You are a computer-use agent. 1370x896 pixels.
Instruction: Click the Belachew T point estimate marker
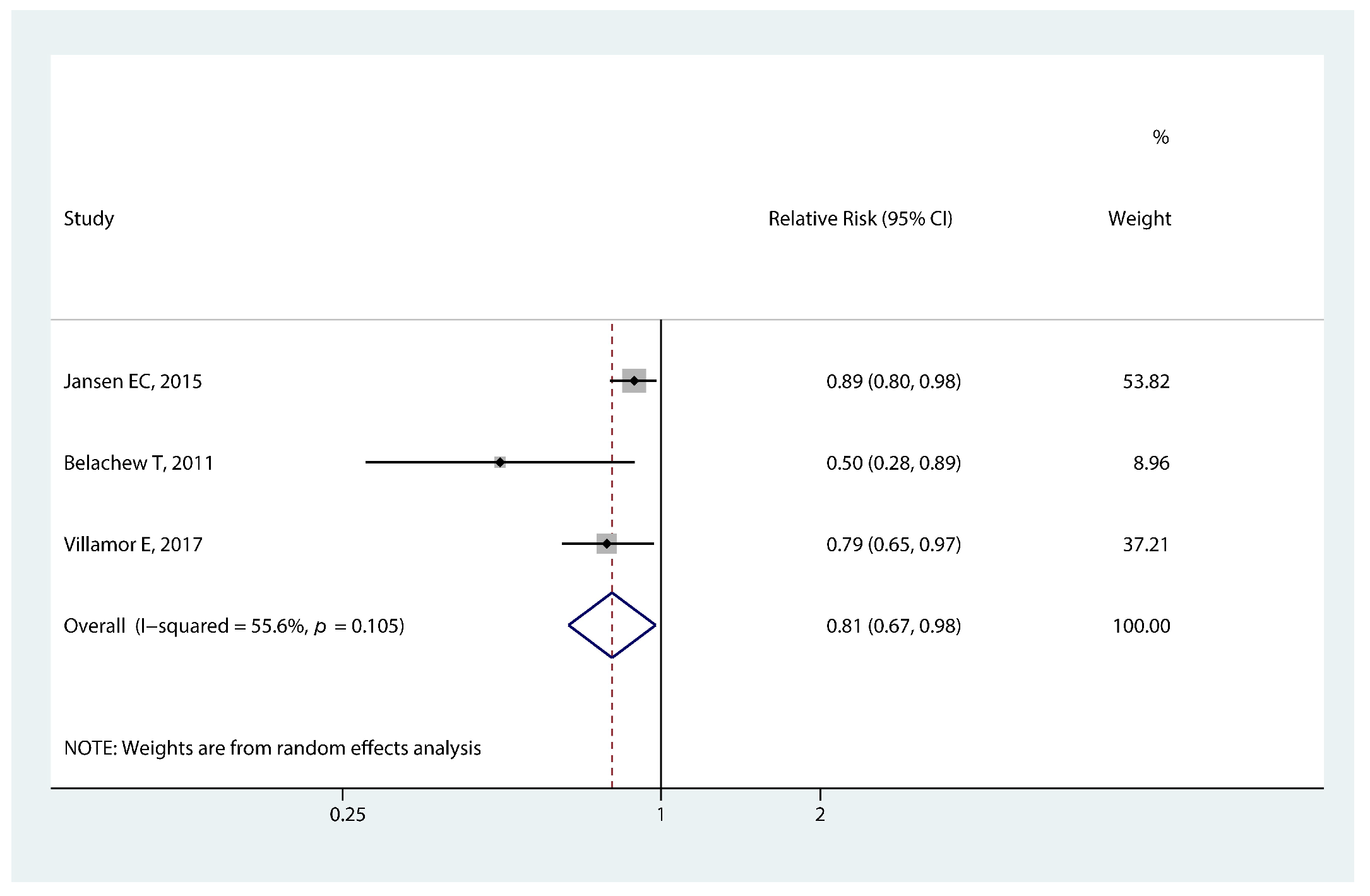point(500,462)
